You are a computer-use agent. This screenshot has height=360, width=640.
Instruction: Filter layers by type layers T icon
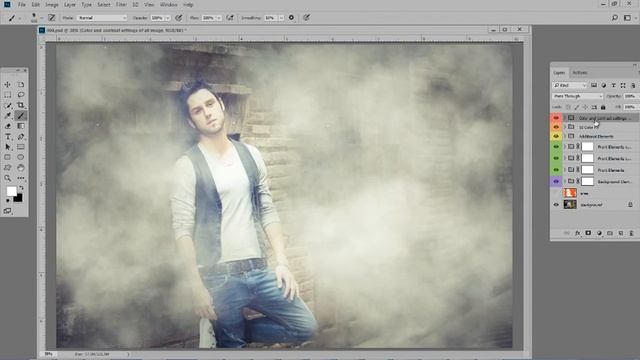point(613,85)
